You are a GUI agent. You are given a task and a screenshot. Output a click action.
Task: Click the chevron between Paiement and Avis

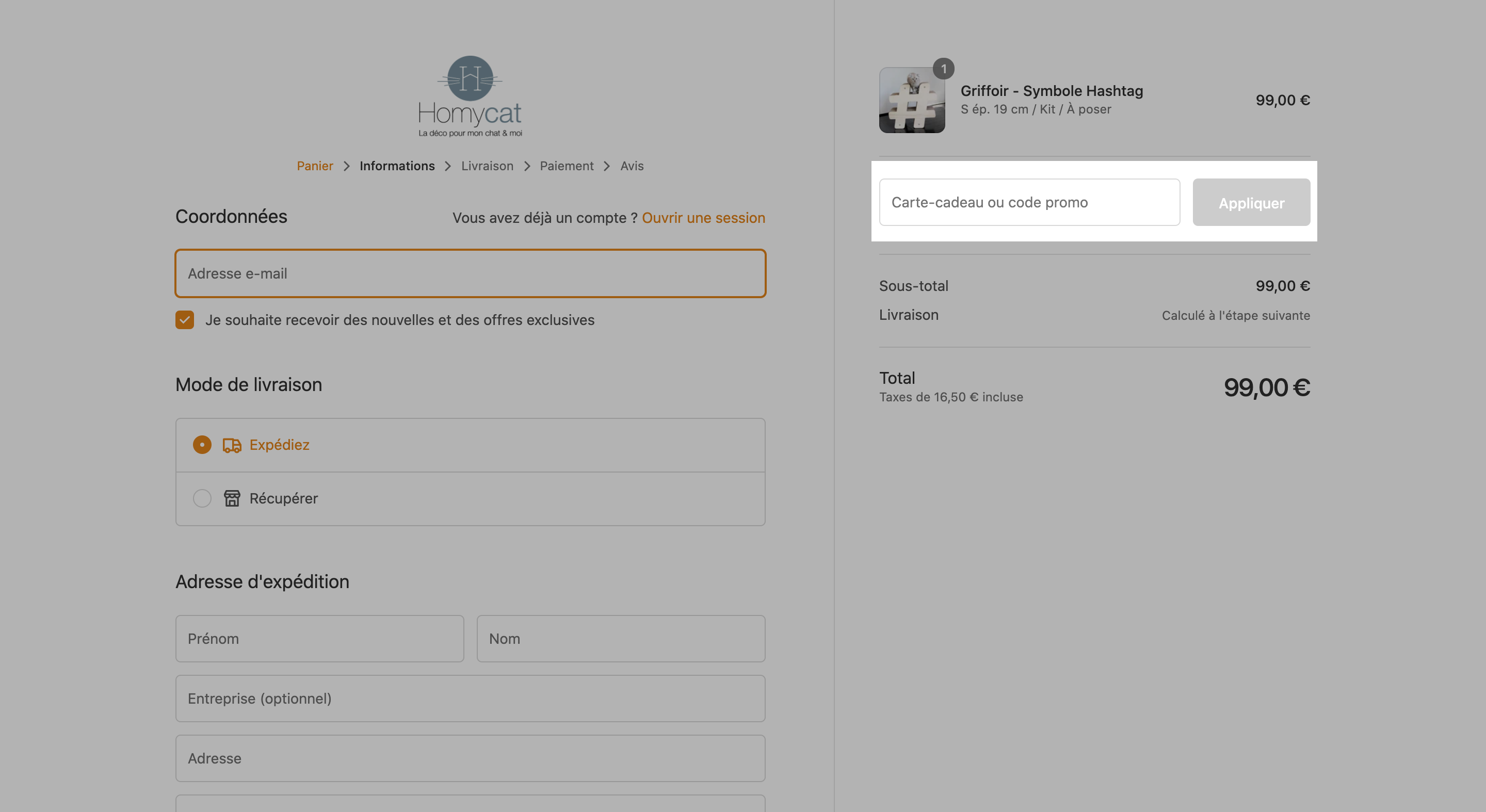(607, 166)
